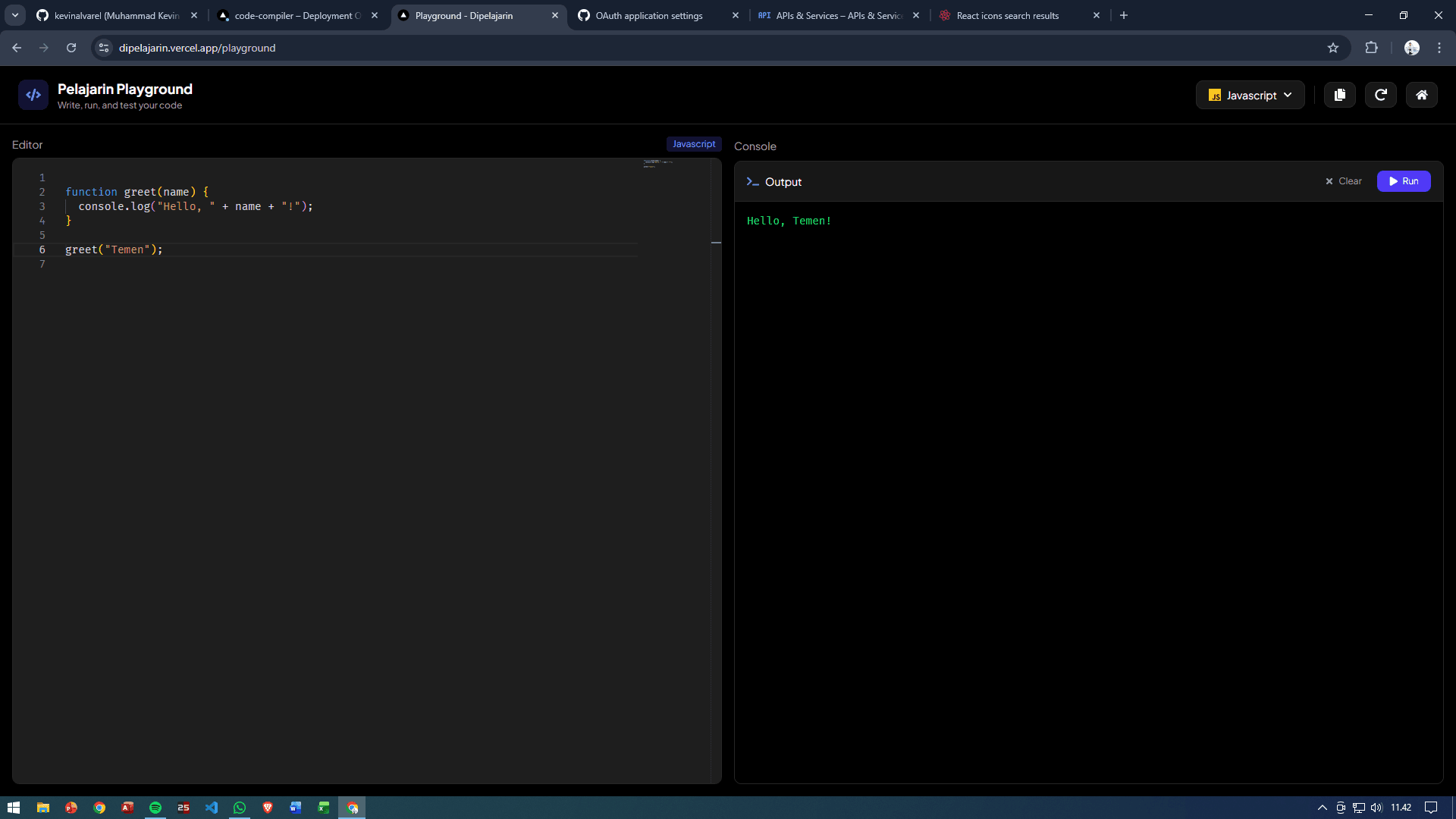Open Spotify from the taskbar

coord(155,807)
